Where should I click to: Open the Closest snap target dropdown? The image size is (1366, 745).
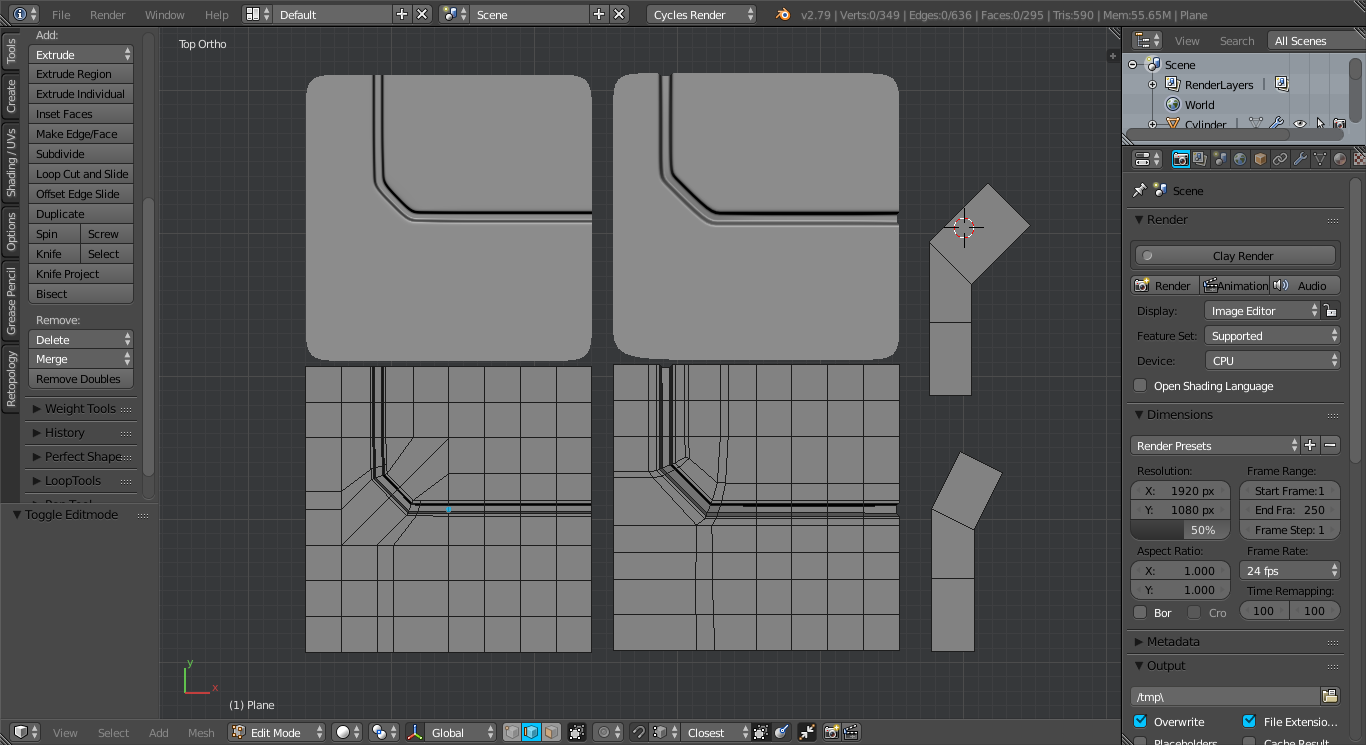[716, 732]
